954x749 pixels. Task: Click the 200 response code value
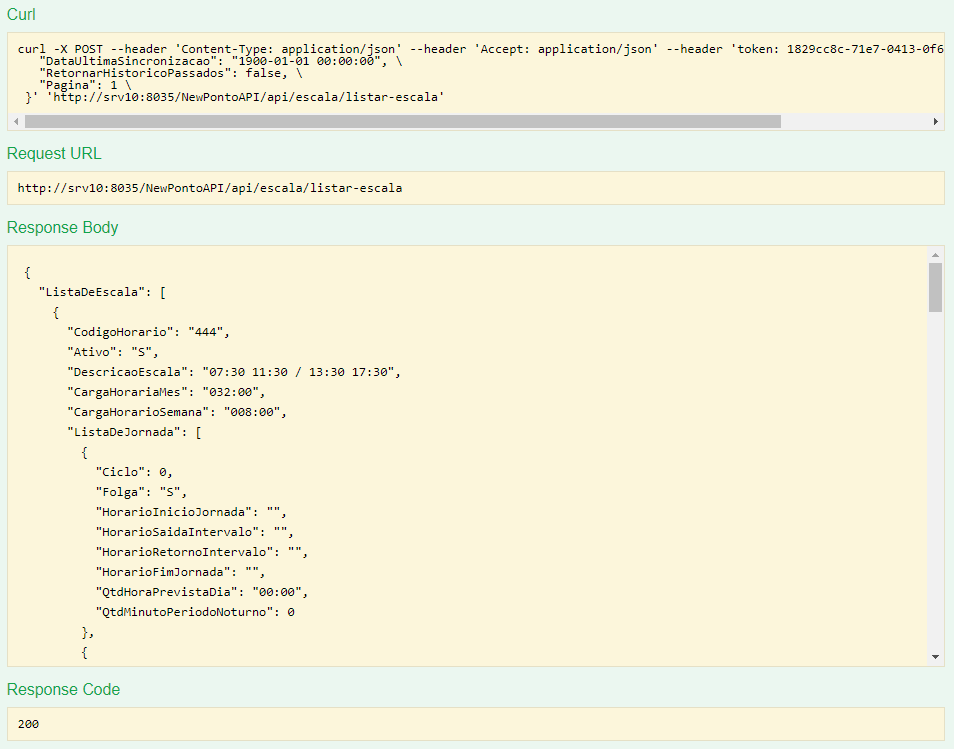(29, 724)
